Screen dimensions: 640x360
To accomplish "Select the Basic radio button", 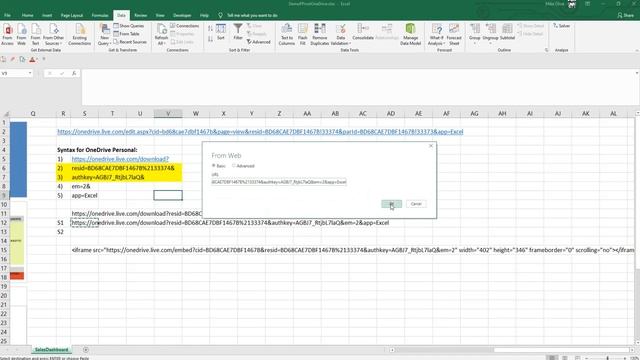I will tap(213, 166).
